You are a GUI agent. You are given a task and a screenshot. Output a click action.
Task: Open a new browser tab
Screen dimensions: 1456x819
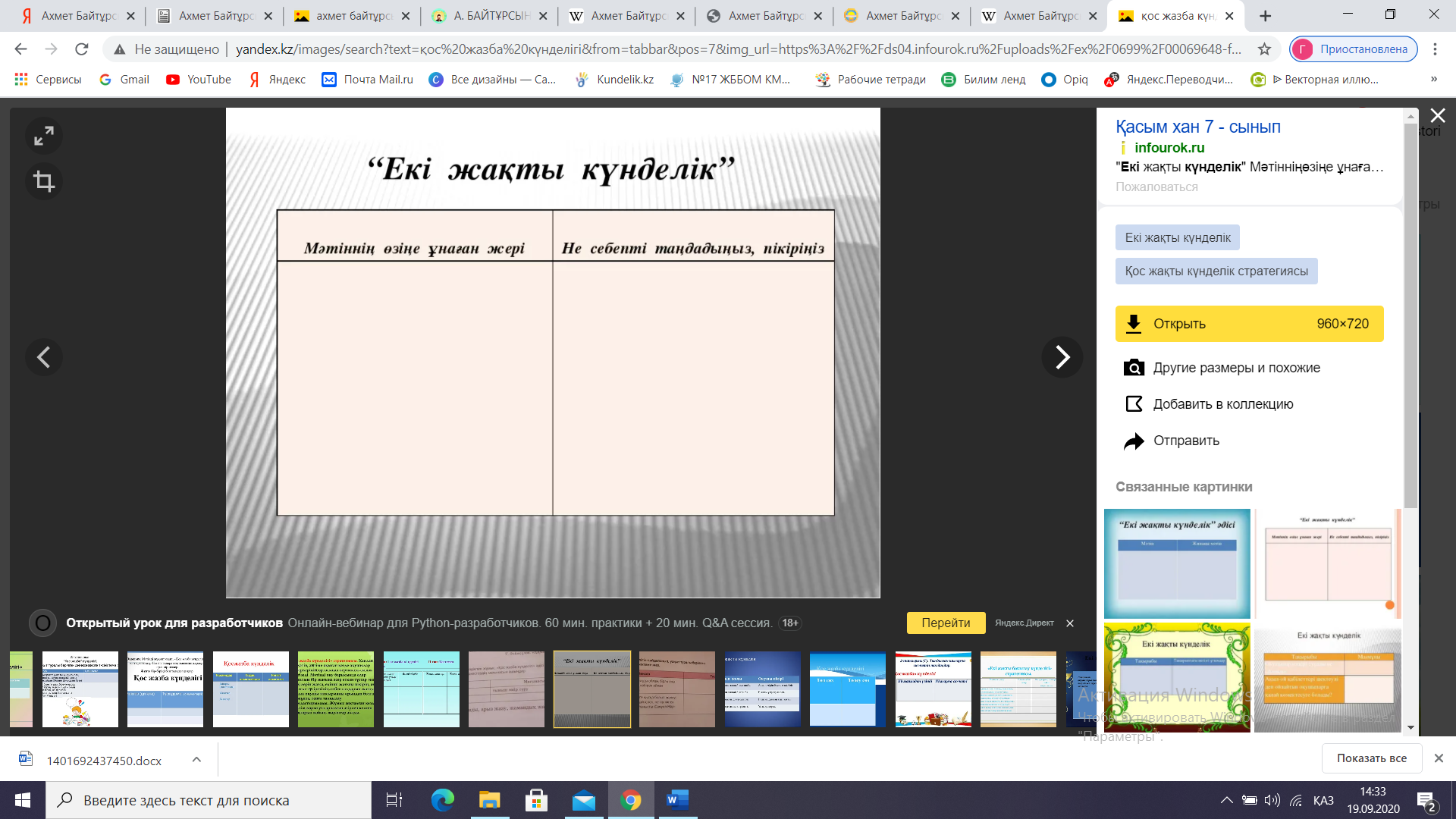click(1265, 16)
